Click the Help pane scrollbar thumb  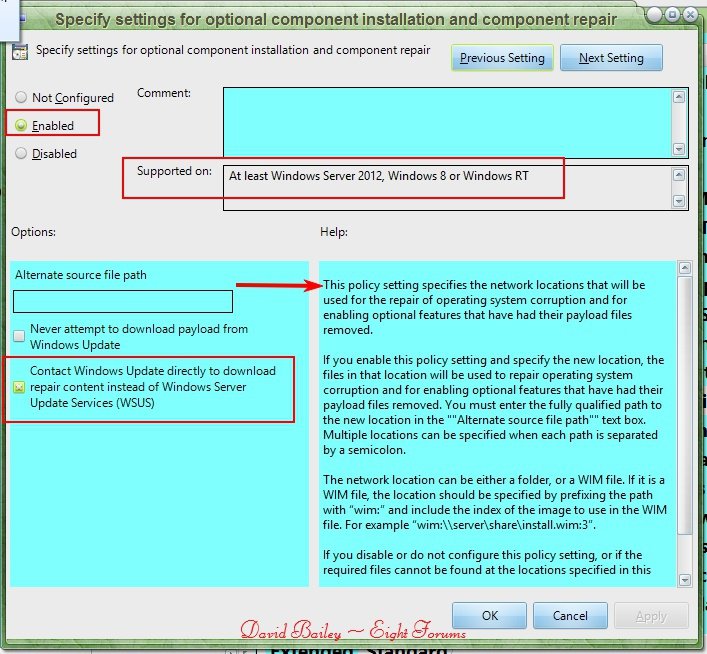pos(684,405)
